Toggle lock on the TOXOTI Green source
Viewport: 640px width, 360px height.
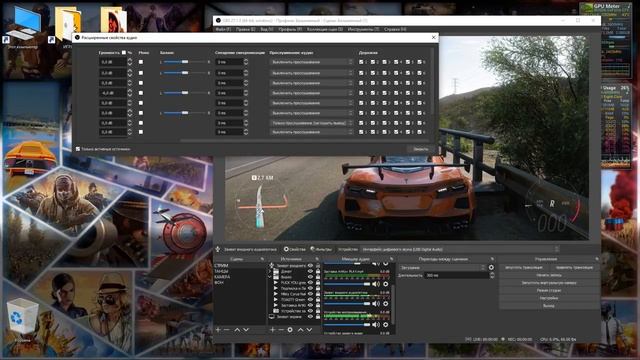point(318,299)
